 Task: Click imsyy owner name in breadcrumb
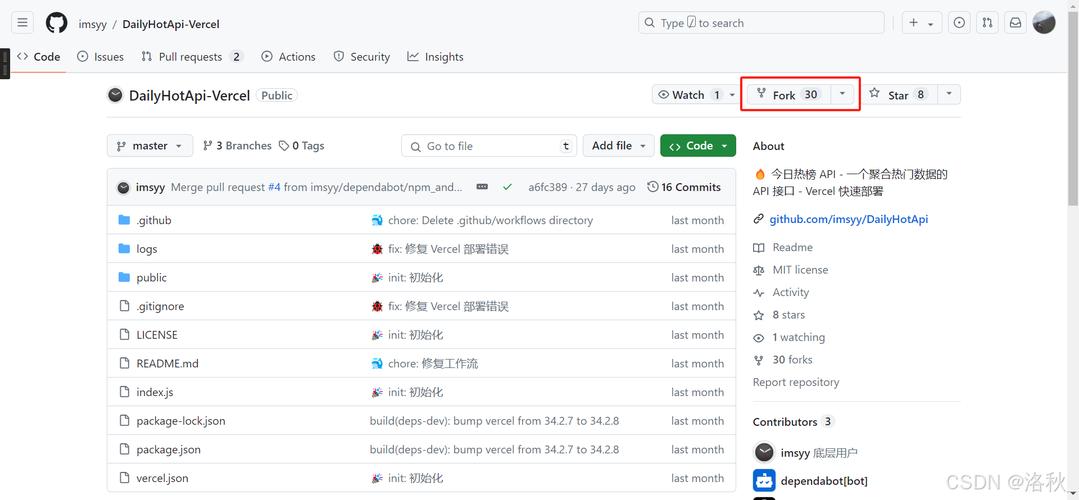click(92, 24)
